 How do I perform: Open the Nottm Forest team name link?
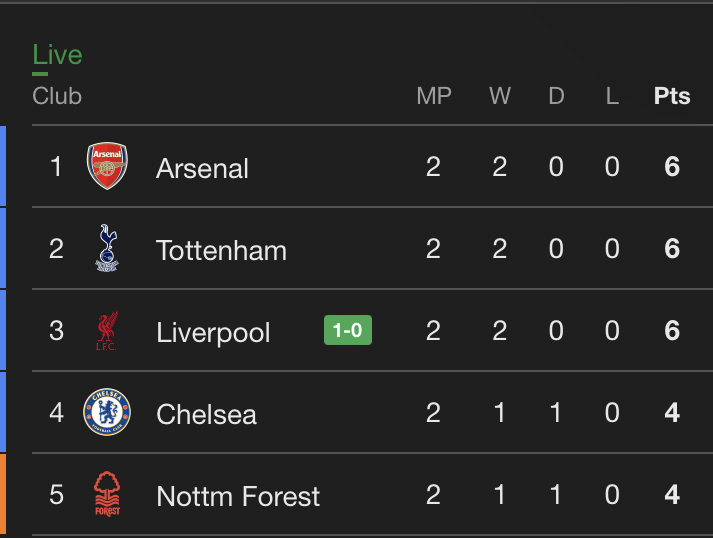click(x=238, y=496)
